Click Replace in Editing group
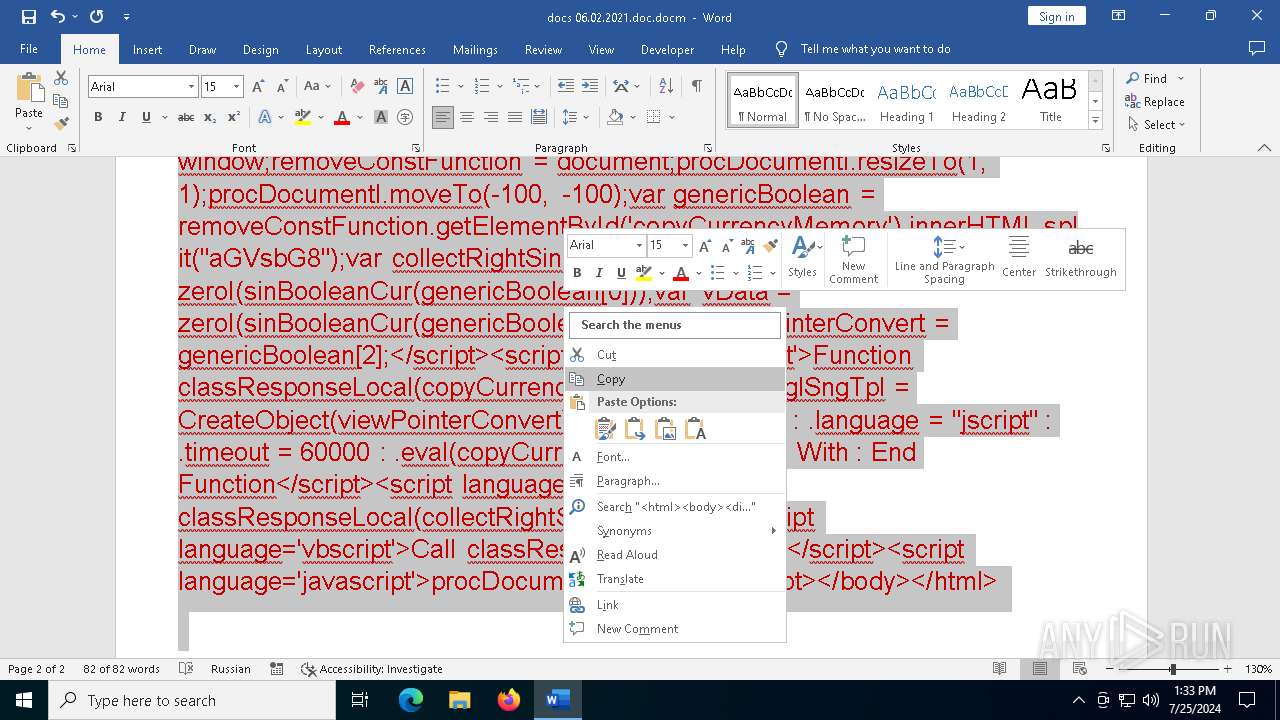The image size is (1280, 720). click(x=1155, y=102)
